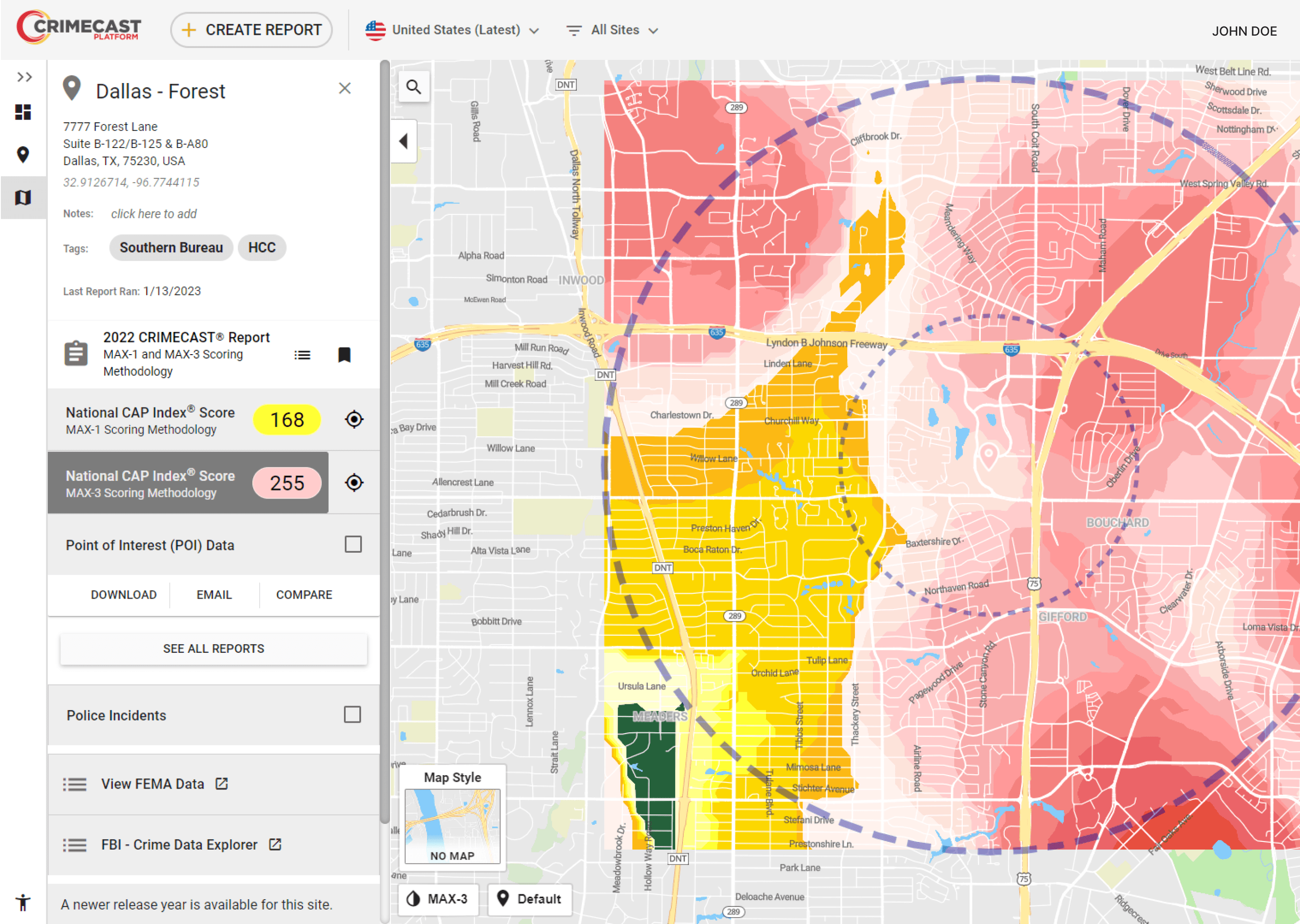
Task: Select the MAX-3 Scoring Methodology row
Action: [188, 483]
